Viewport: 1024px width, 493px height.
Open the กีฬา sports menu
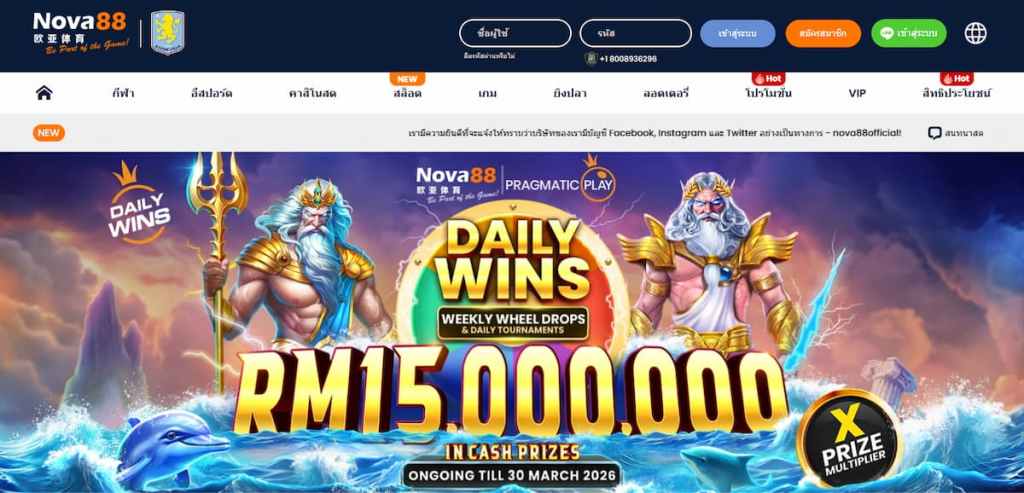click(x=123, y=93)
